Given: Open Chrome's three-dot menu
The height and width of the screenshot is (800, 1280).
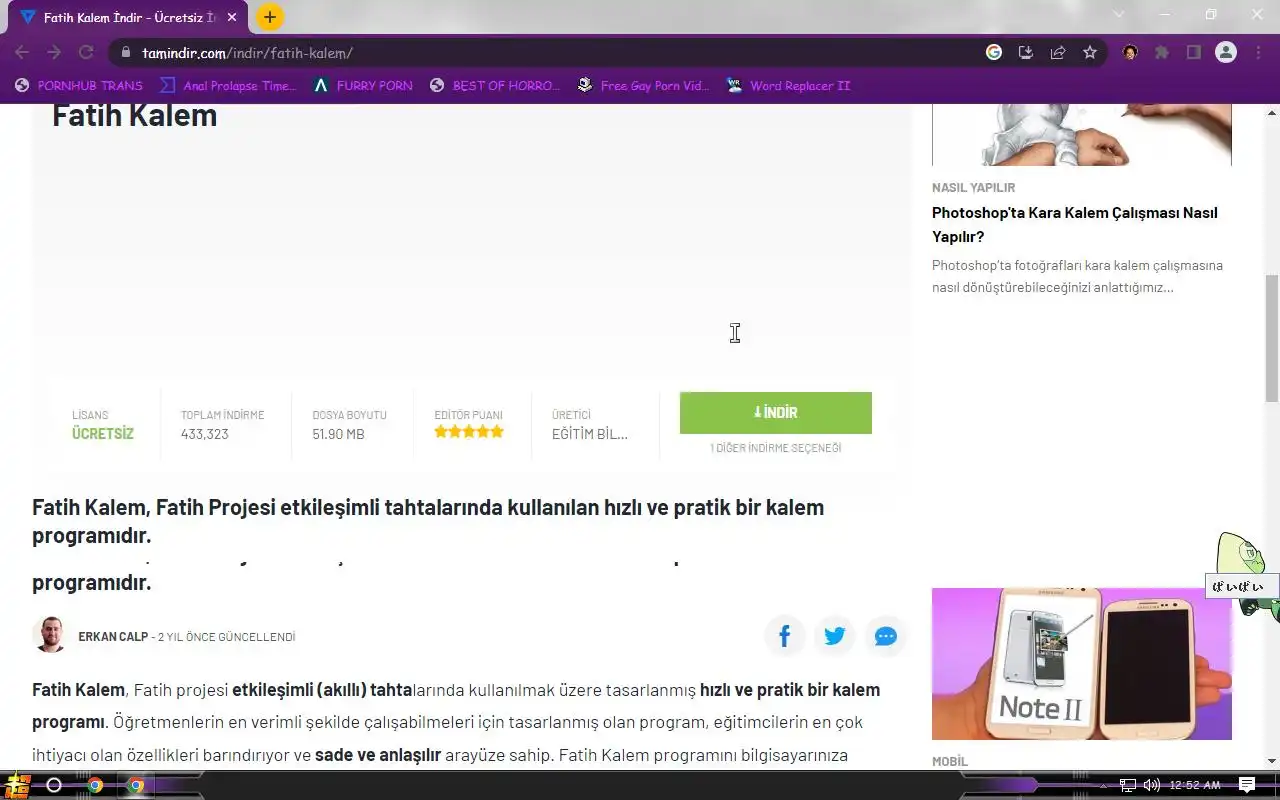Looking at the screenshot, I should (x=1258, y=53).
